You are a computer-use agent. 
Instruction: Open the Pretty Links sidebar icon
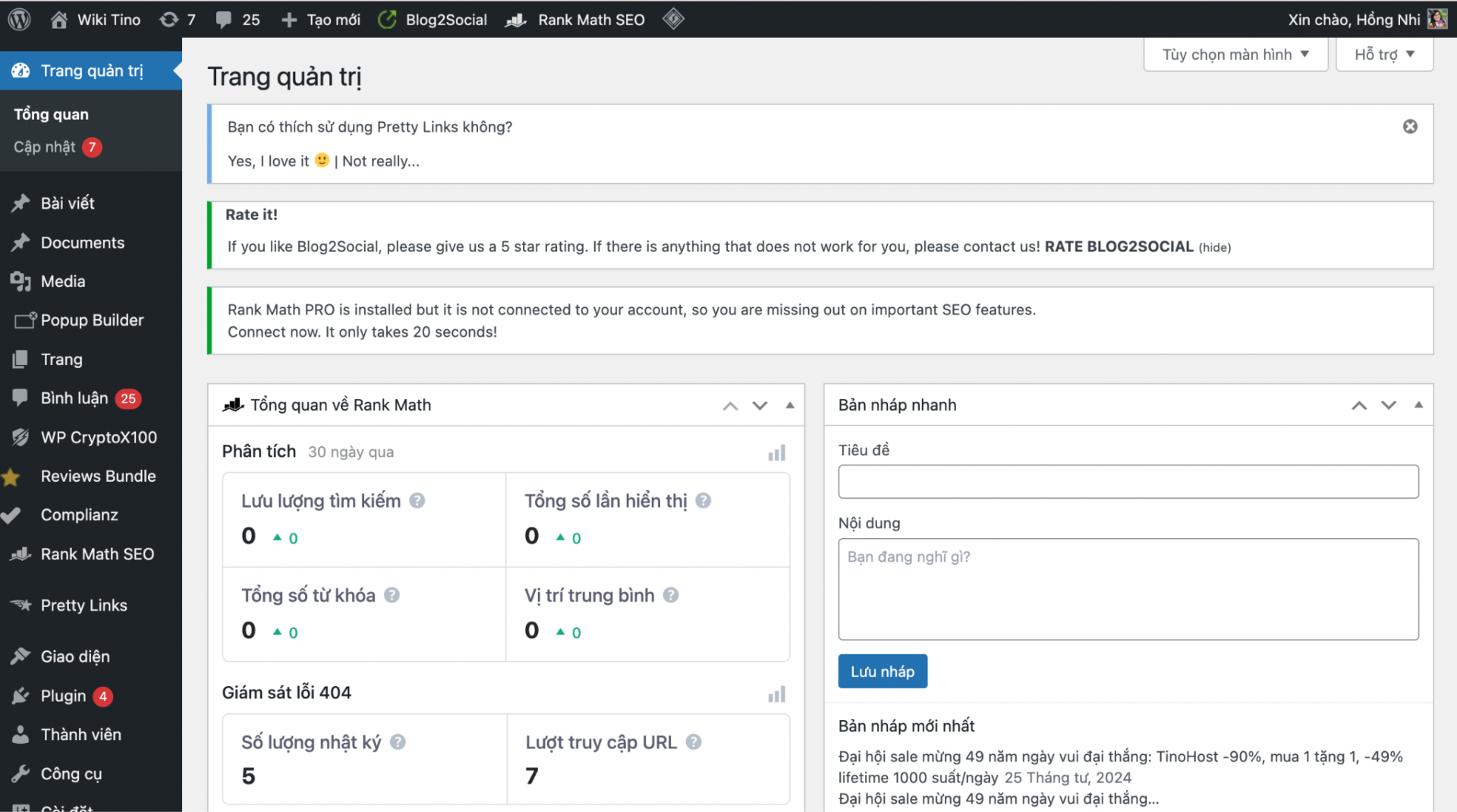pyautogui.click(x=20, y=605)
